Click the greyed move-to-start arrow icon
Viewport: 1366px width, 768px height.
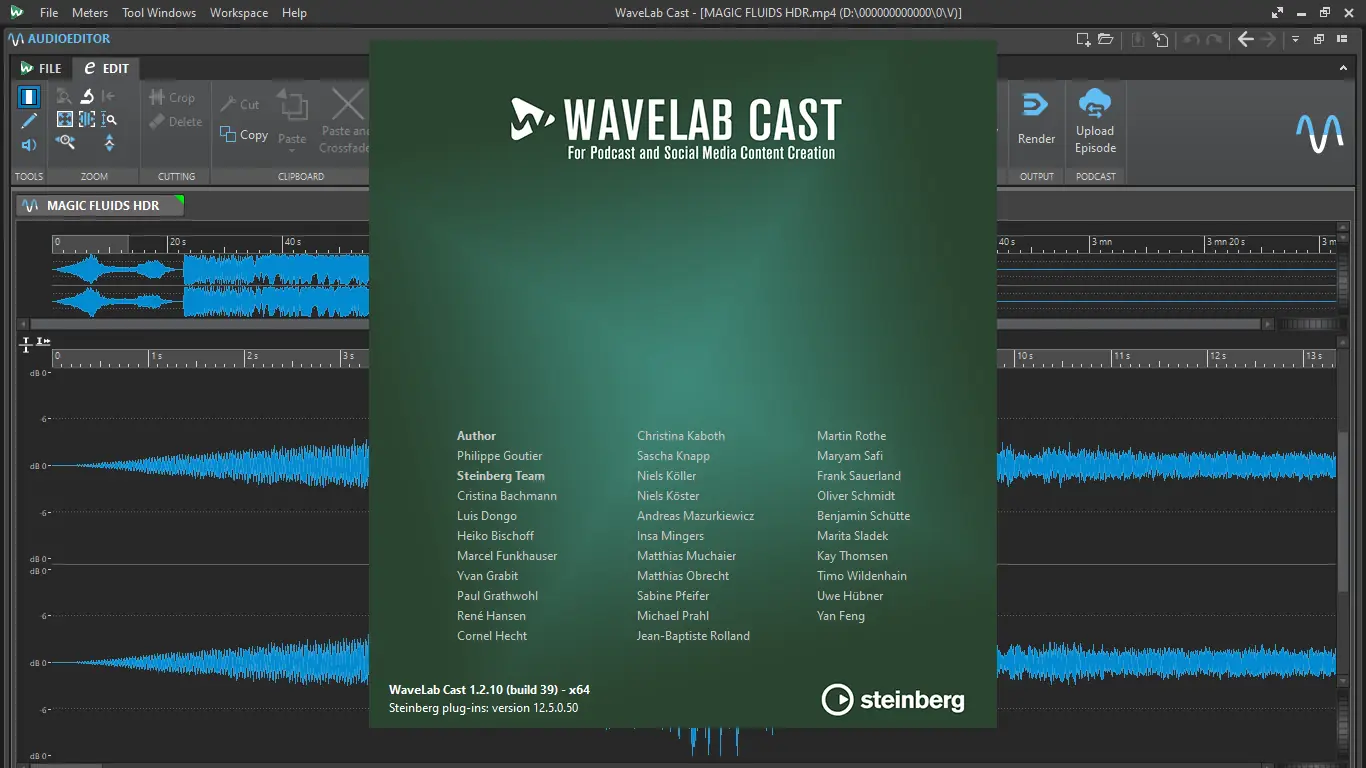[x=109, y=96]
